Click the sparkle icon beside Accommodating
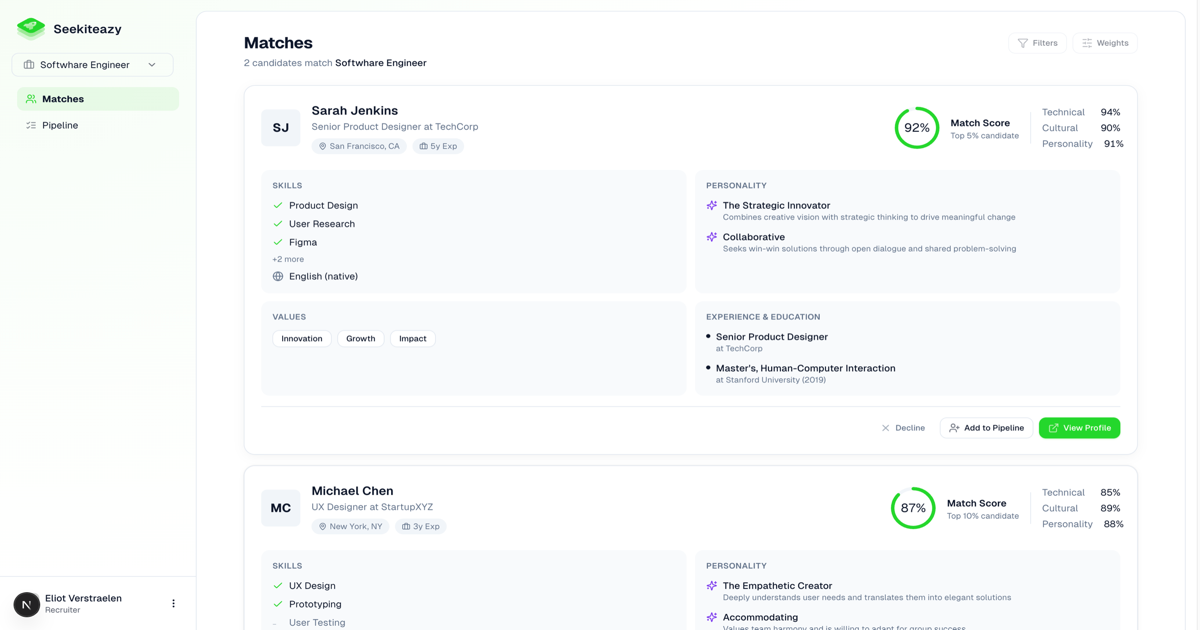 point(712,617)
